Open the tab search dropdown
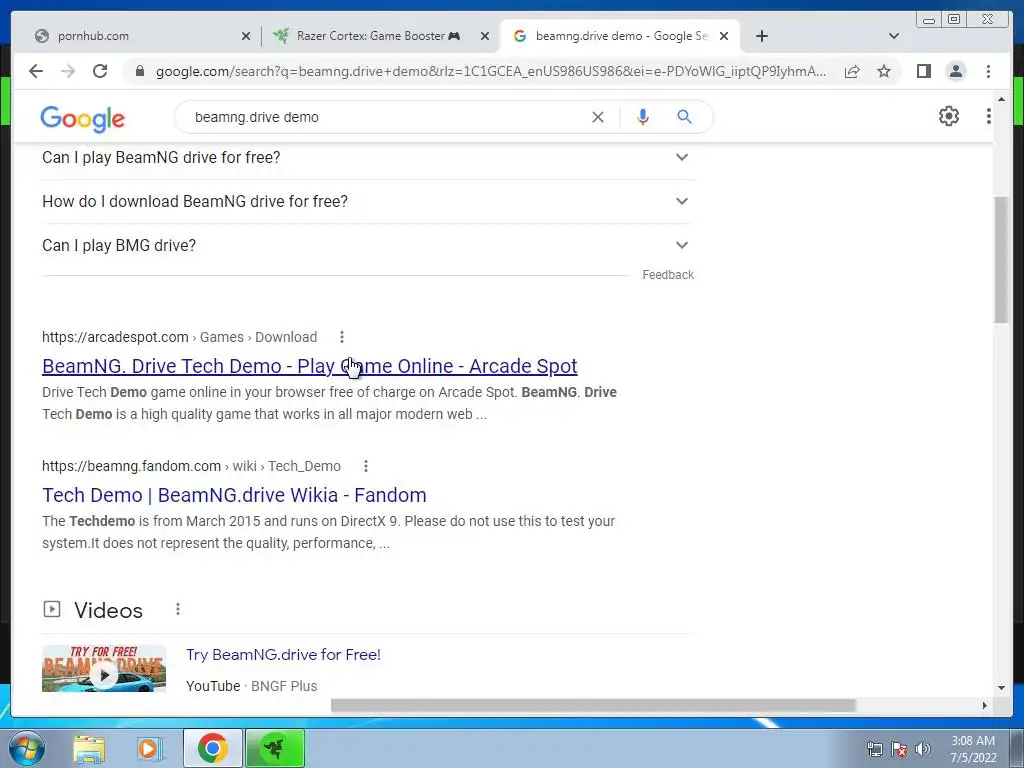The height and width of the screenshot is (768, 1024). tap(894, 36)
